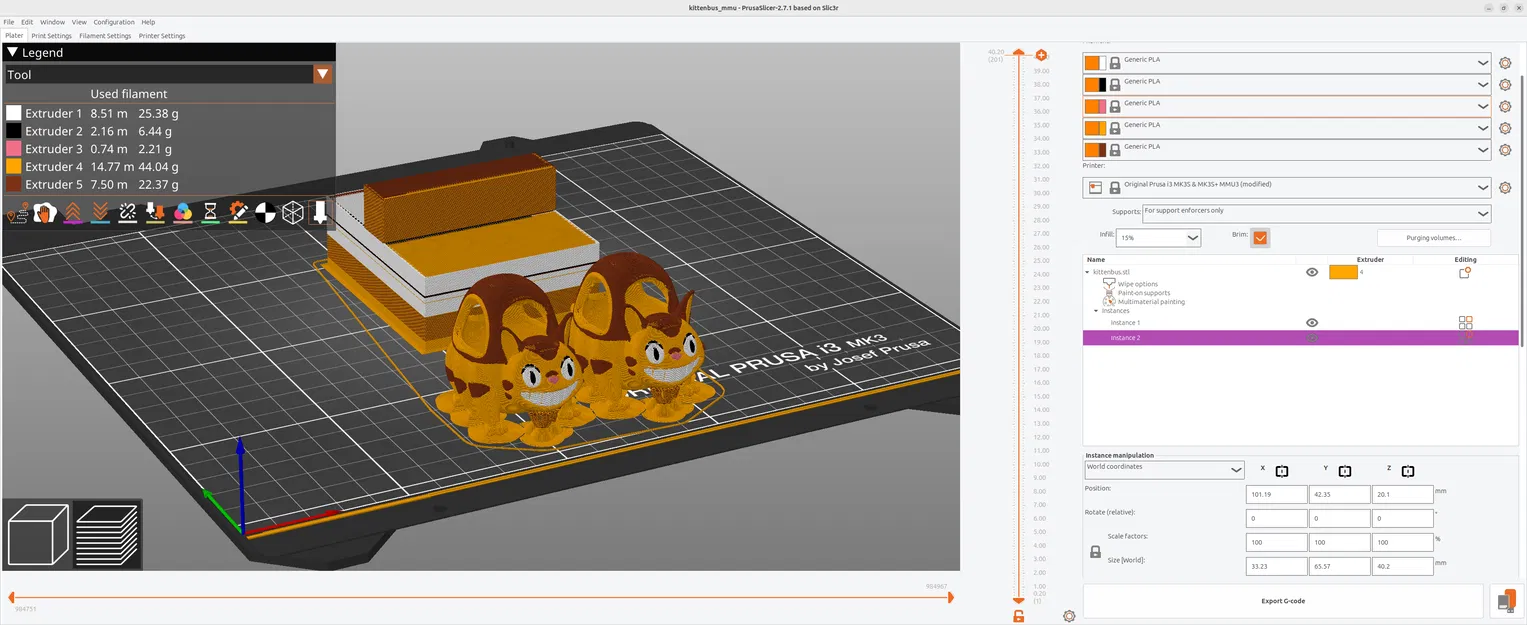Hide kittenbus.stl using its eye icon
The image size is (1527, 625).
(1312, 272)
